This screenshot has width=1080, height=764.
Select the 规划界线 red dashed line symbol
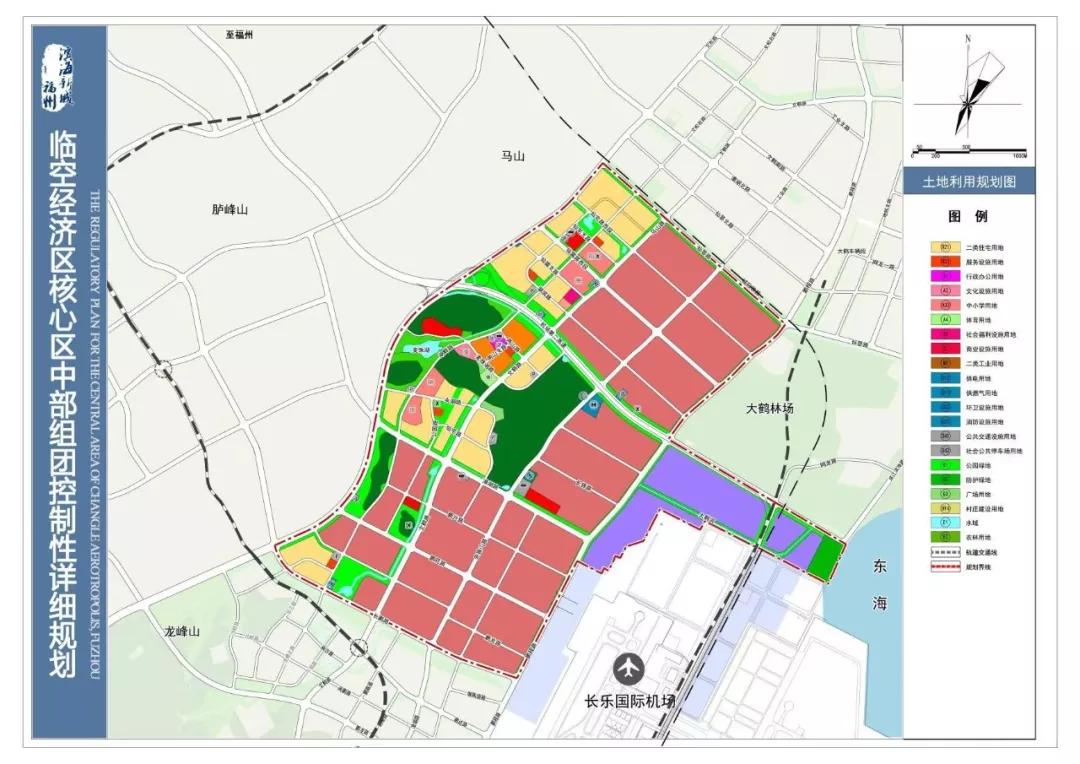[x=945, y=567]
